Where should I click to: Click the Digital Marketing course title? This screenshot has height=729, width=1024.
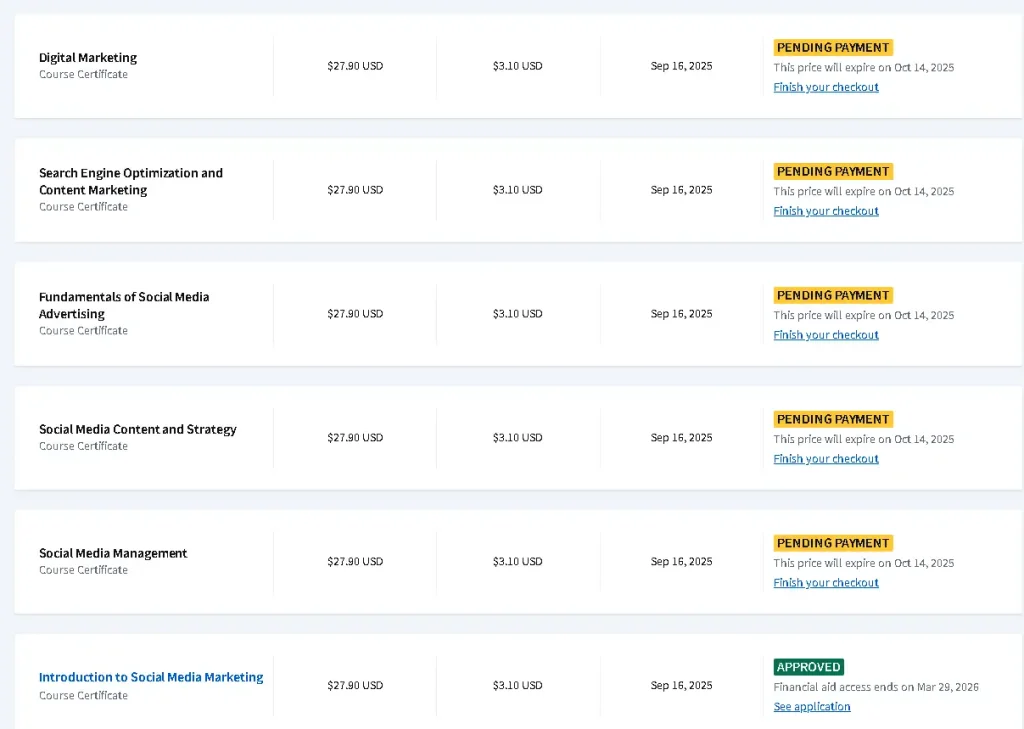[88, 58]
